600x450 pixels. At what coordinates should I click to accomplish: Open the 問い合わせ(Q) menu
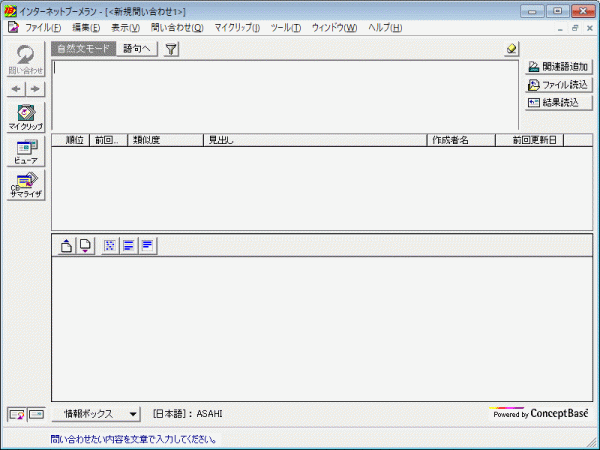pyautogui.click(x=177, y=28)
